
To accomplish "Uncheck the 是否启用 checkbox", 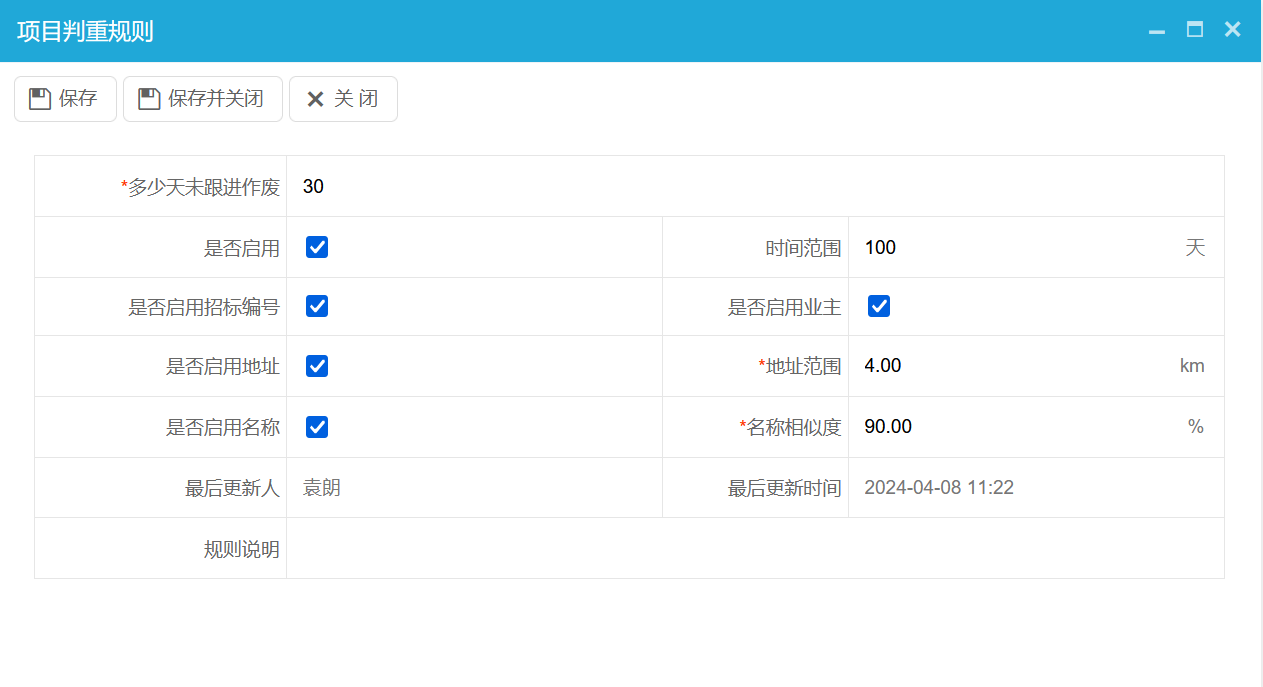I will tap(316, 246).
